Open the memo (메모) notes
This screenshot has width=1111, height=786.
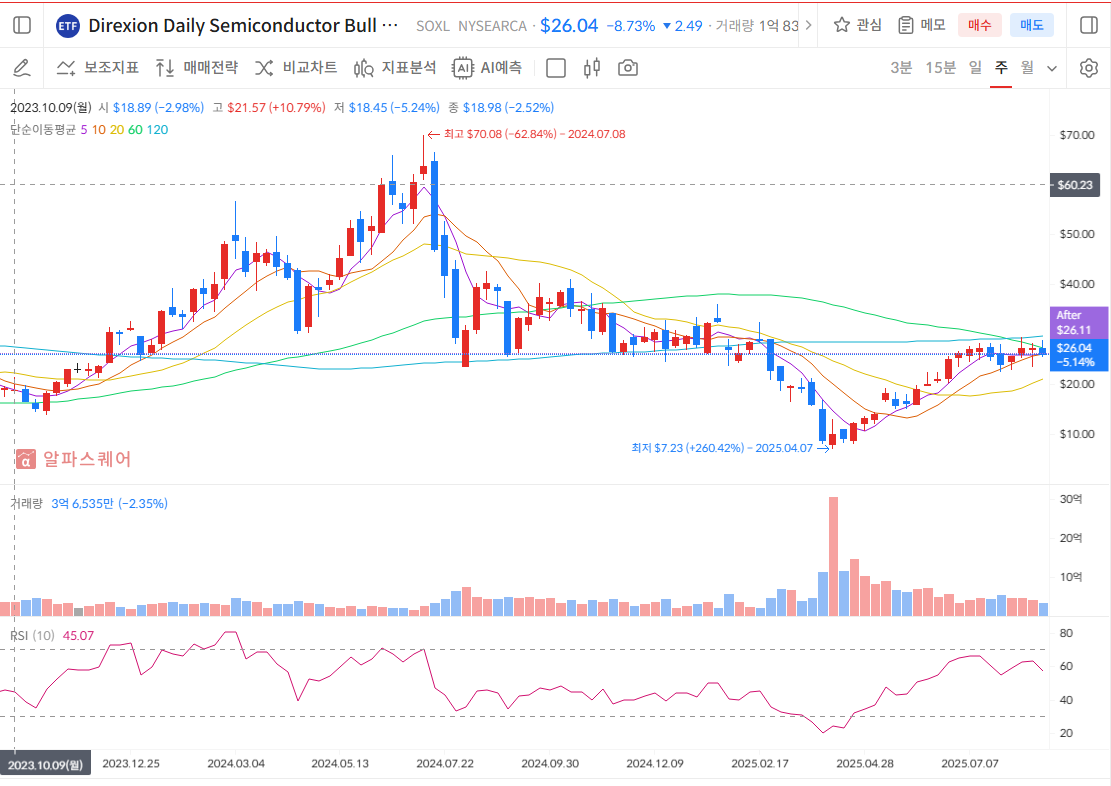click(x=922, y=26)
